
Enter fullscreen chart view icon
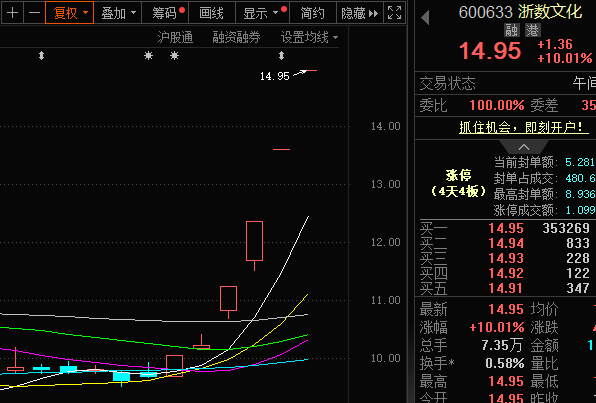(394, 13)
